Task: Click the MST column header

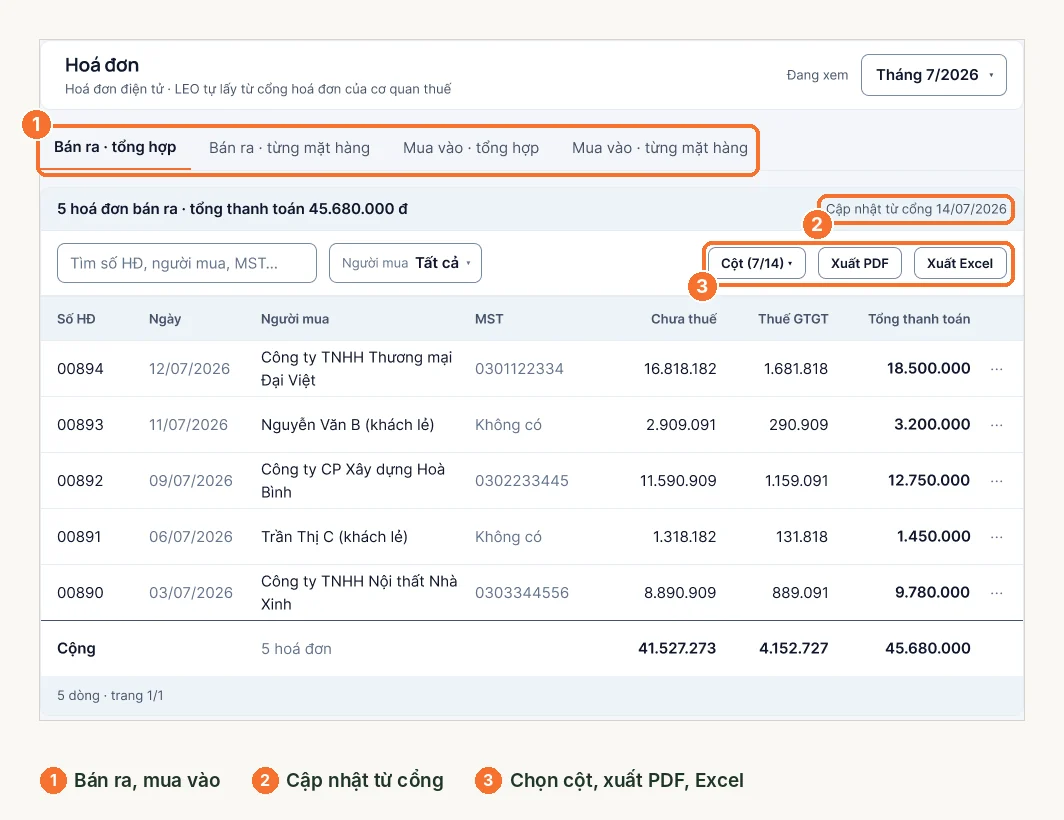Action: 489,319
